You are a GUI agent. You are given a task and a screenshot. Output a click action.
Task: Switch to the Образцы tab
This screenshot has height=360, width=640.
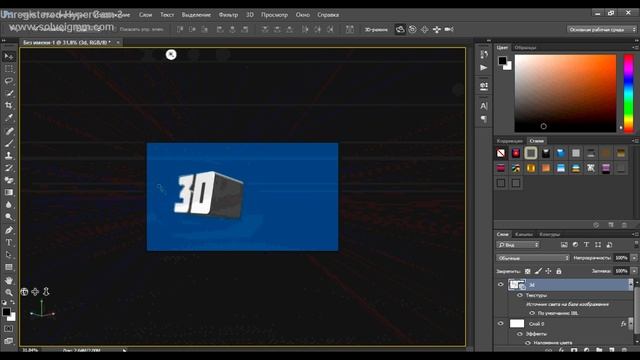pyautogui.click(x=525, y=48)
